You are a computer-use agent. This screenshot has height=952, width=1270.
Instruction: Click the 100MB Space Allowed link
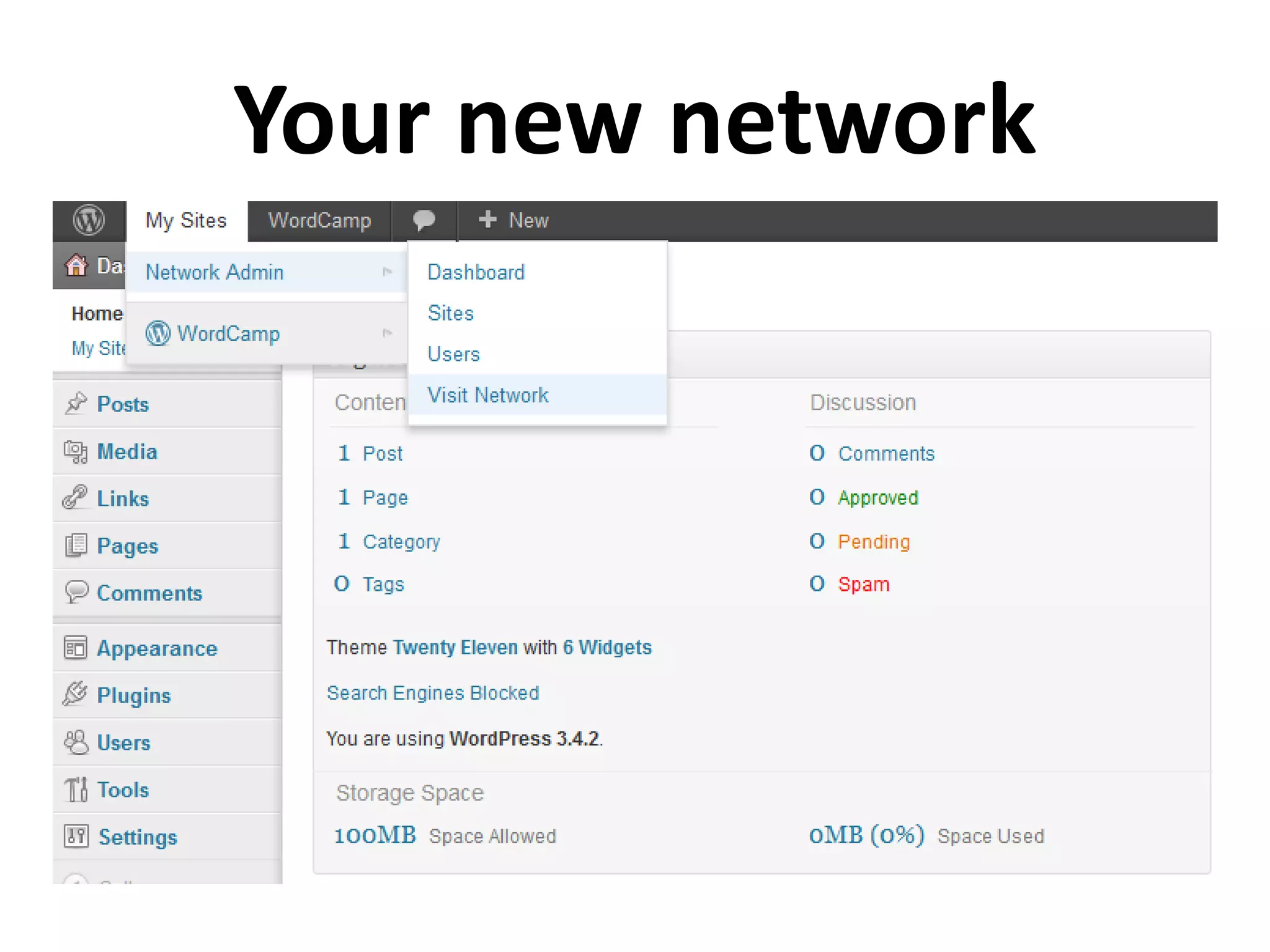coord(445,835)
